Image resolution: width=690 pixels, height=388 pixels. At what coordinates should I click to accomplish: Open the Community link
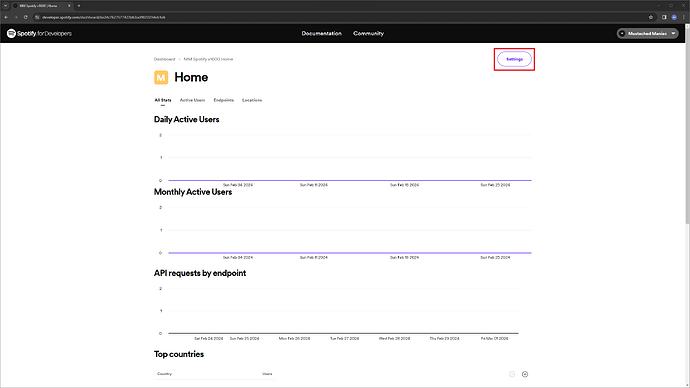tap(368, 33)
